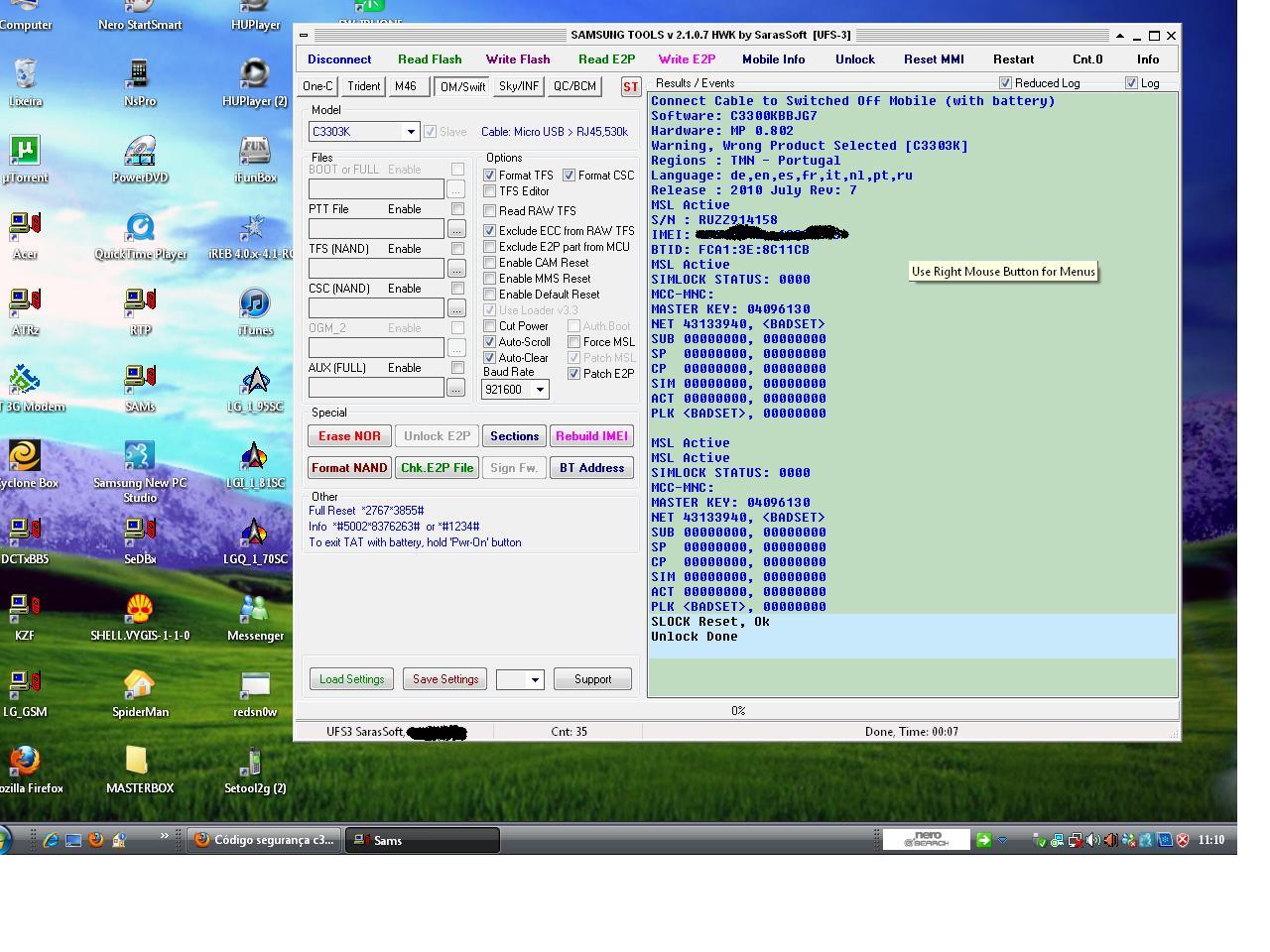Toggle the Format CSC checkbox
Viewport: 1270px width, 952px height.
point(570,176)
